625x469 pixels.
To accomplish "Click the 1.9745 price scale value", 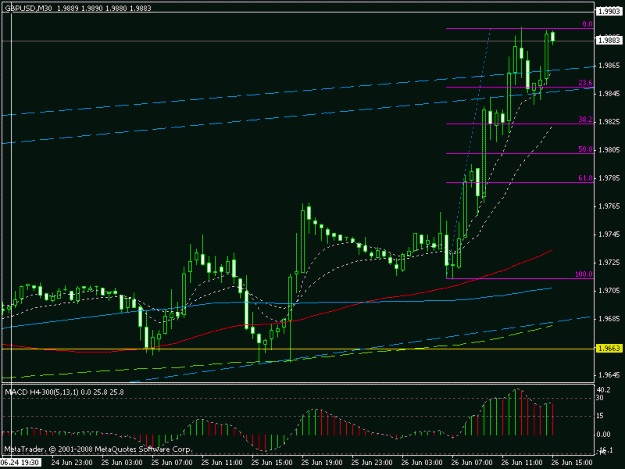I will 609,234.
